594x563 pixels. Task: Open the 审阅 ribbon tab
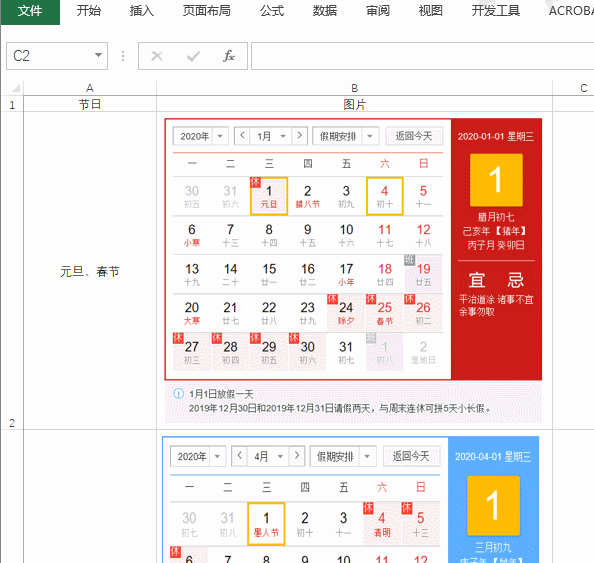point(378,11)
